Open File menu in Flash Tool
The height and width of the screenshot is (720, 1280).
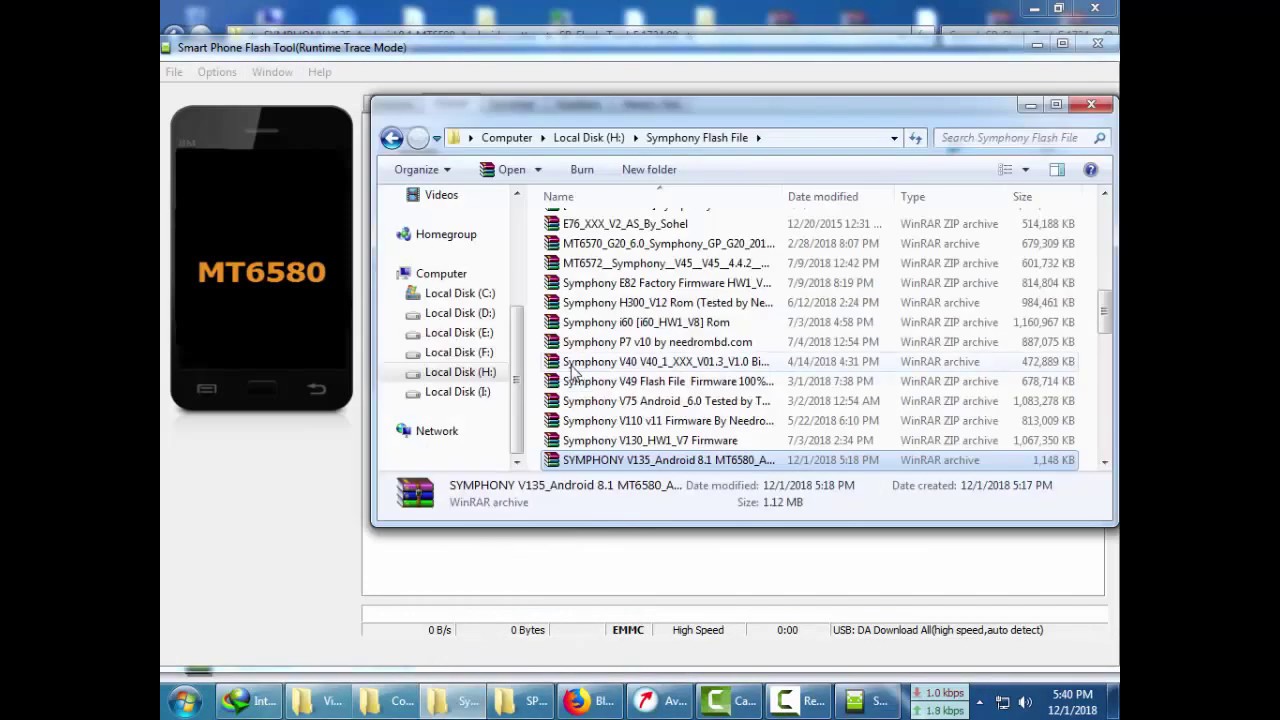tap(174, 72)
